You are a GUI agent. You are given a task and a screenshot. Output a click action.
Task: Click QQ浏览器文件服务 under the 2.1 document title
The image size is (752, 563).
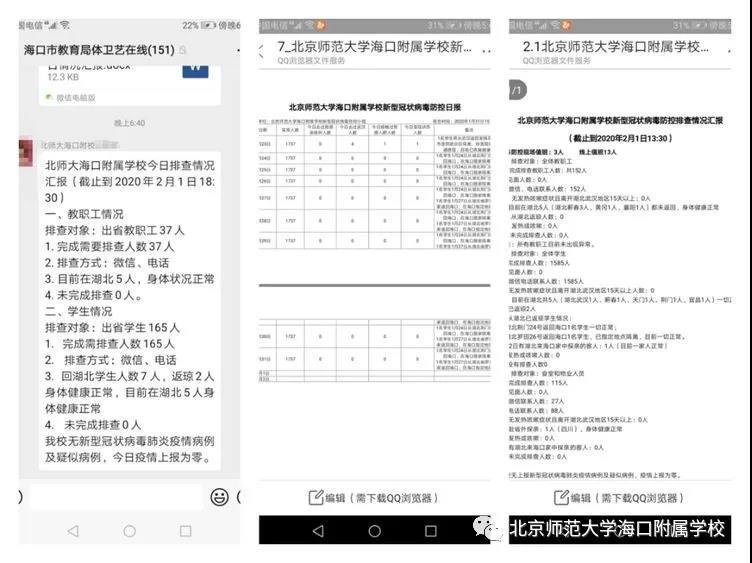pyautogui.click(x=556, y=61)
